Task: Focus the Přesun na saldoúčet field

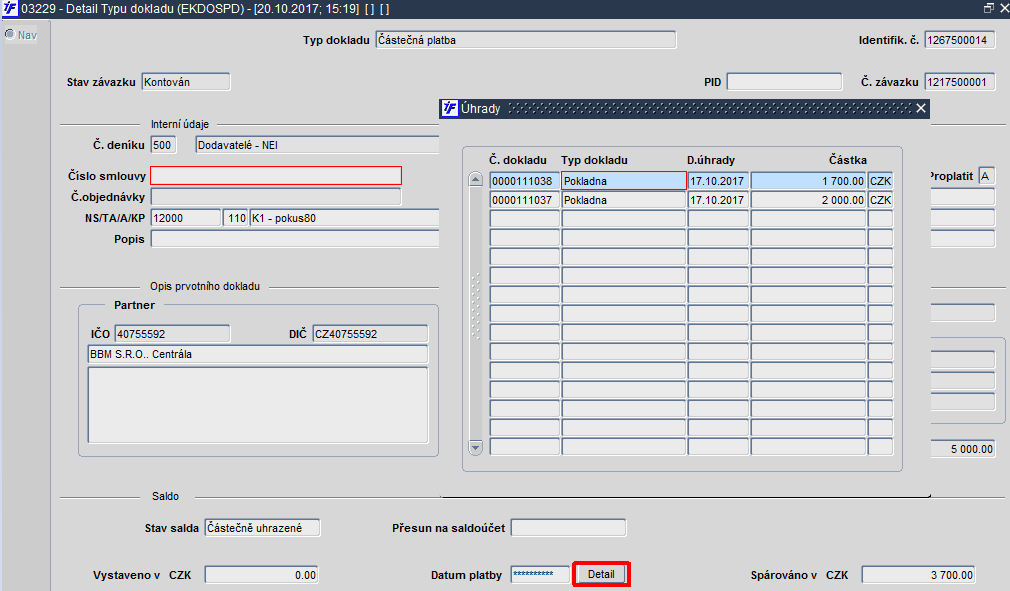Action: 568,528
